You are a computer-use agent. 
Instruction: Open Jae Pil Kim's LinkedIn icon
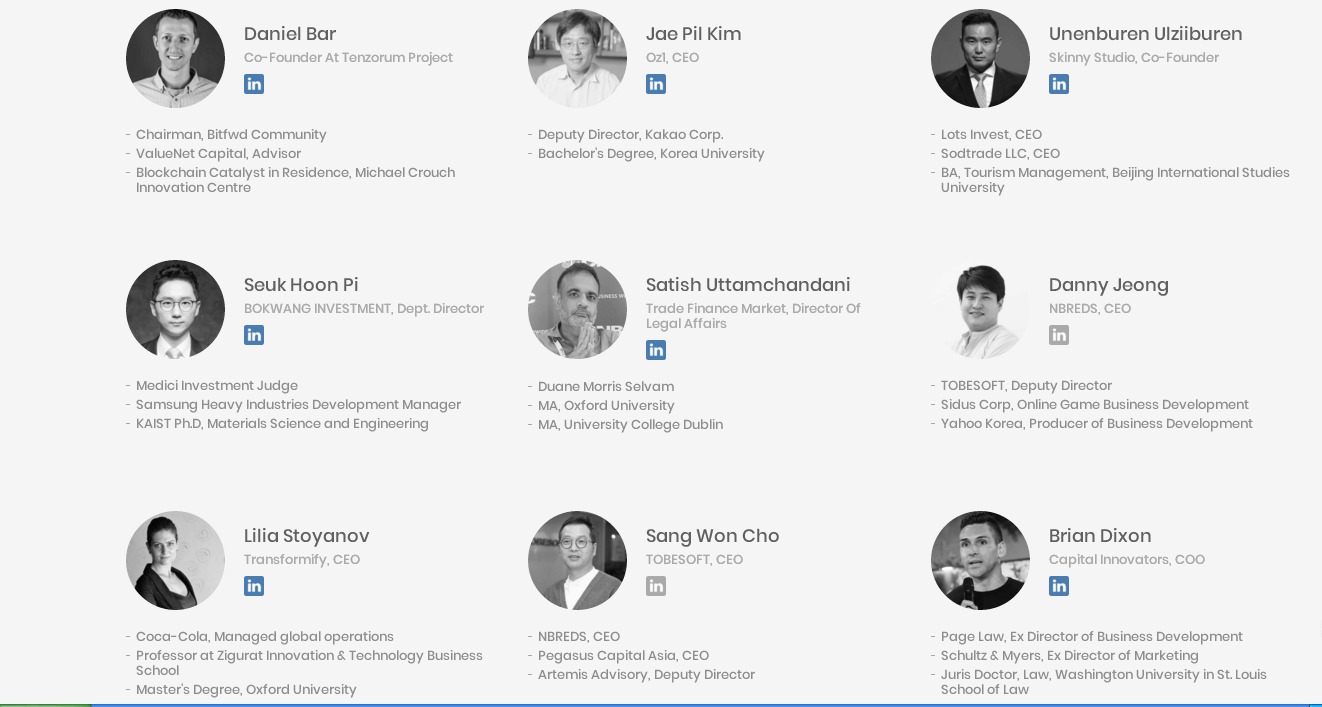pos(656,84)
